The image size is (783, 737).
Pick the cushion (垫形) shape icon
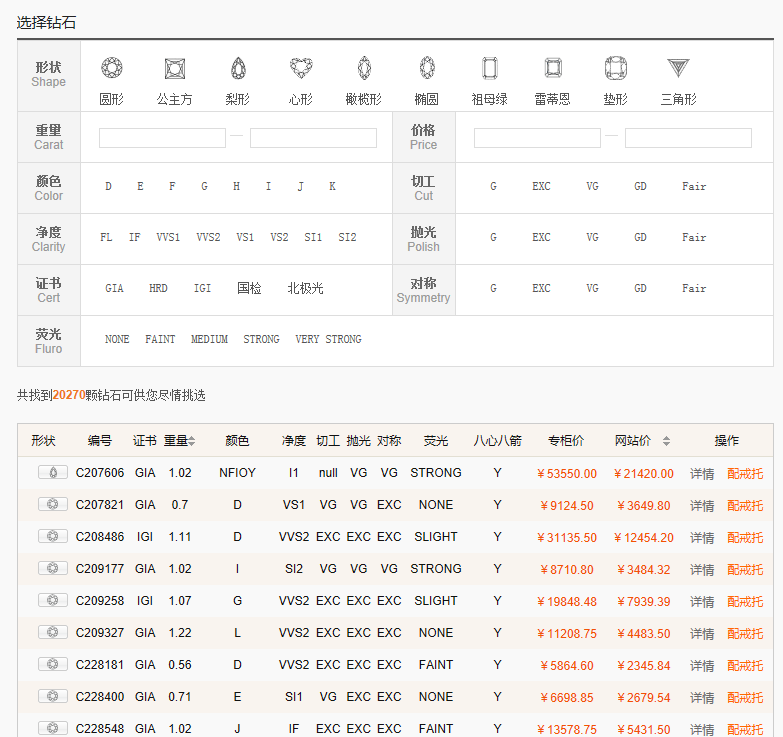click(x=615, y=69)
